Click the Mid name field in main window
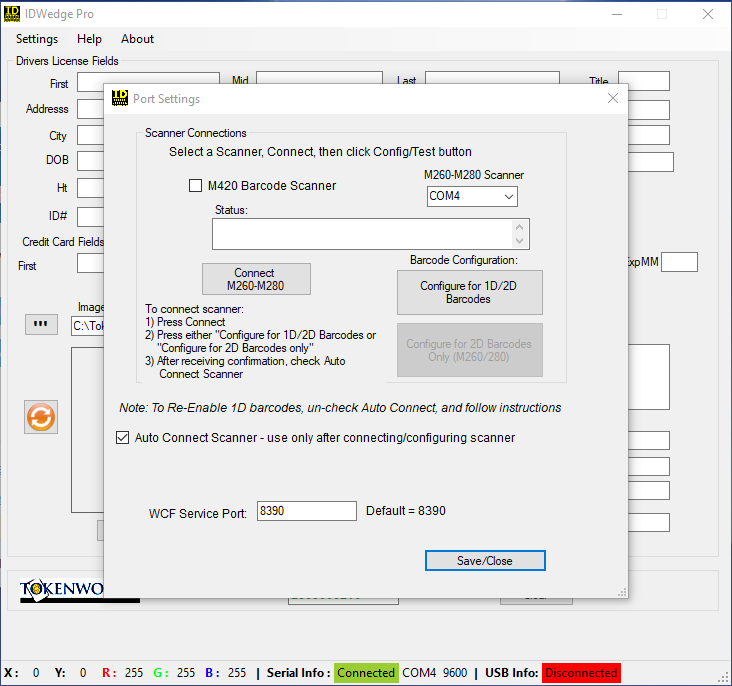Image resolution: width=732 pixels, height=686 pixels. [319, 78]
